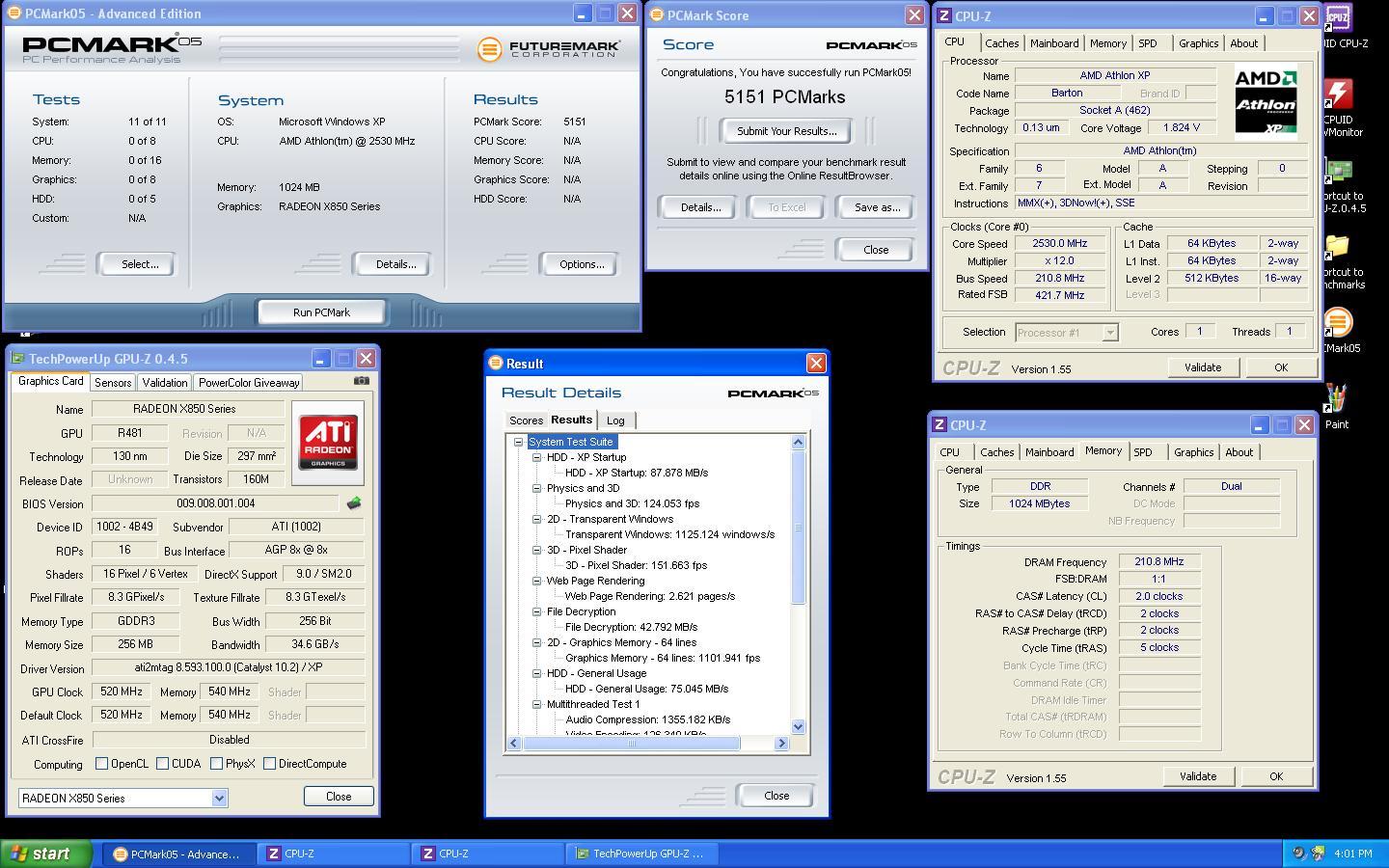
Task: Click OK in the bottom CPU-Z window
Action: [x=1276, y=776]
